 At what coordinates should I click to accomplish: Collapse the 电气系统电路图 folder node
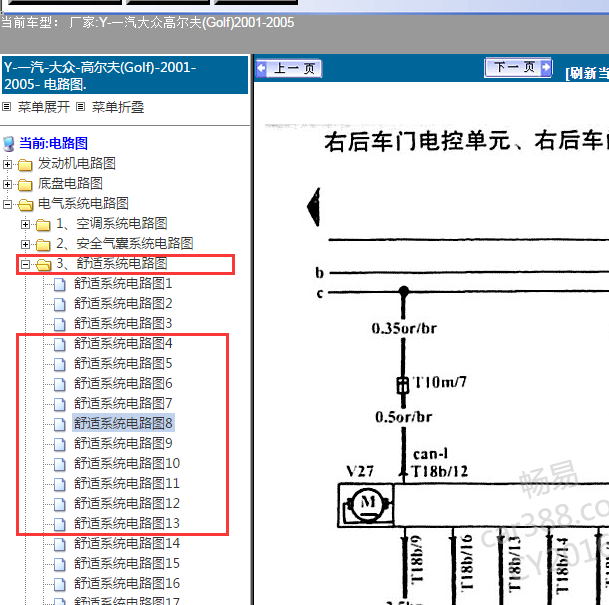pos(7,204)
